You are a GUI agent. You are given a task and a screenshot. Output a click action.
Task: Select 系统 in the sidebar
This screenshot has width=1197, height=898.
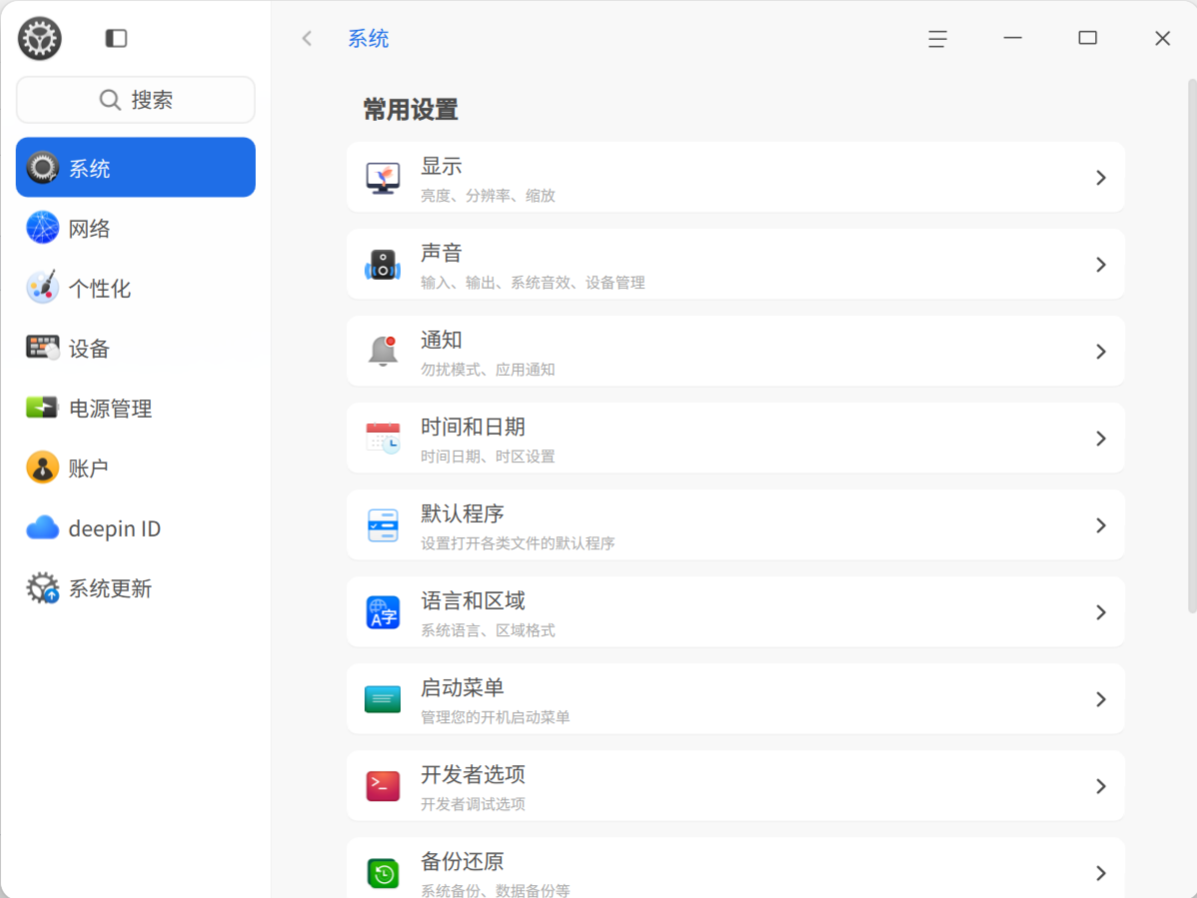click(x=136, y=167)
